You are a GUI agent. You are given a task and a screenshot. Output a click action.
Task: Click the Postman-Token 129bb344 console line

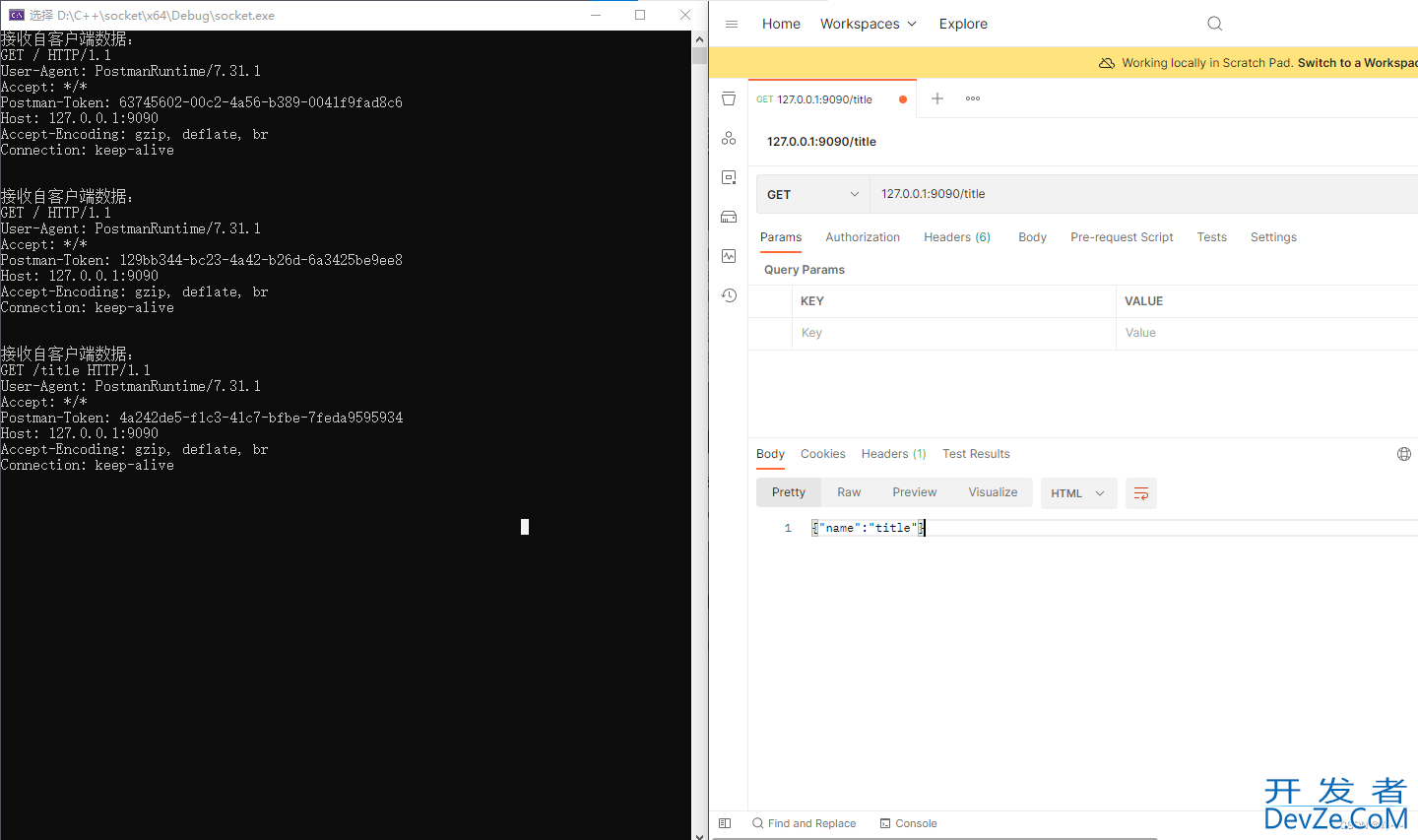coord(201,260)
